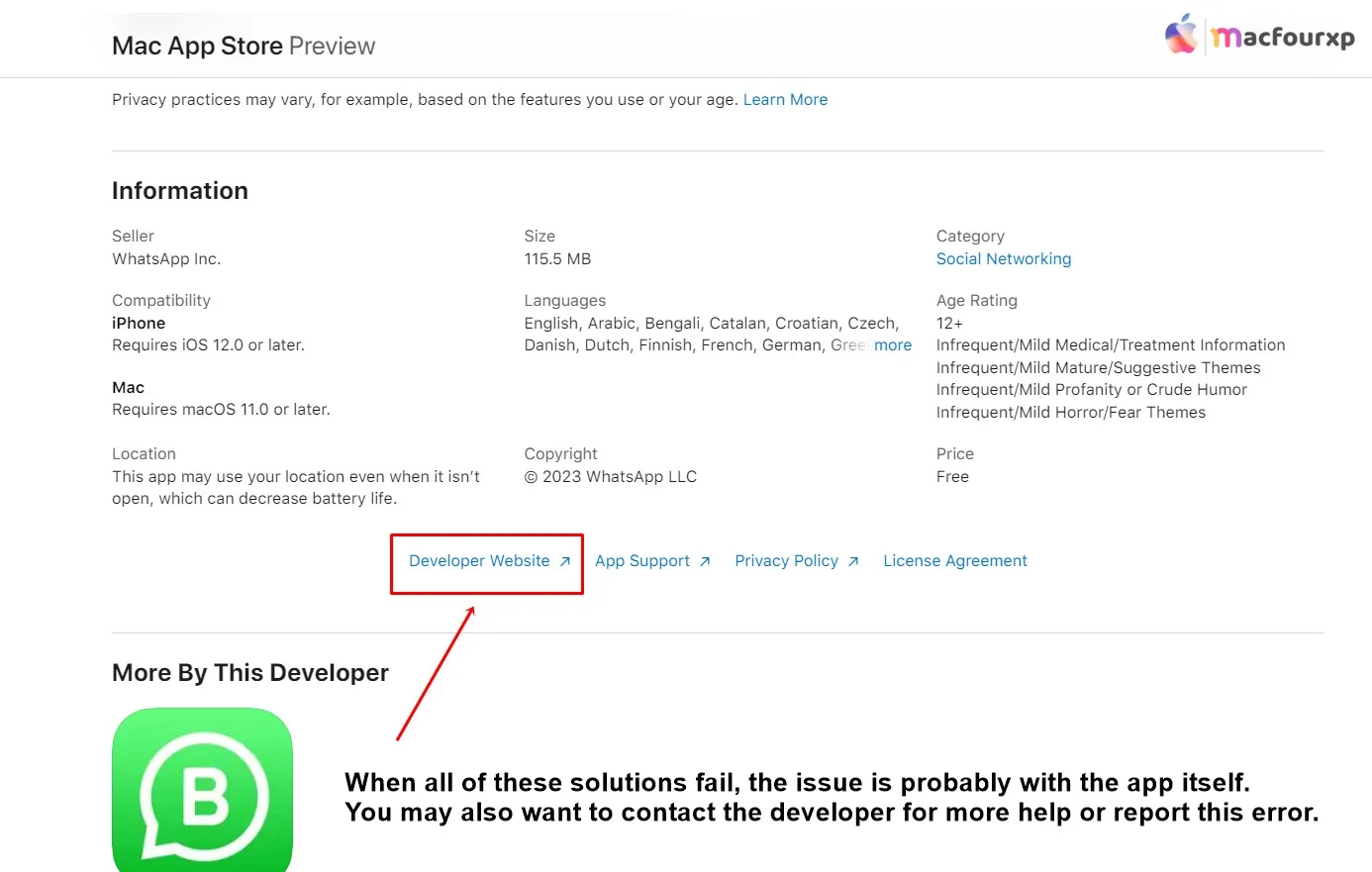This screenshot has width=1372, height=872.
Task: Select the seller name WhatsApp Inc.
Action: pos(166,259)
